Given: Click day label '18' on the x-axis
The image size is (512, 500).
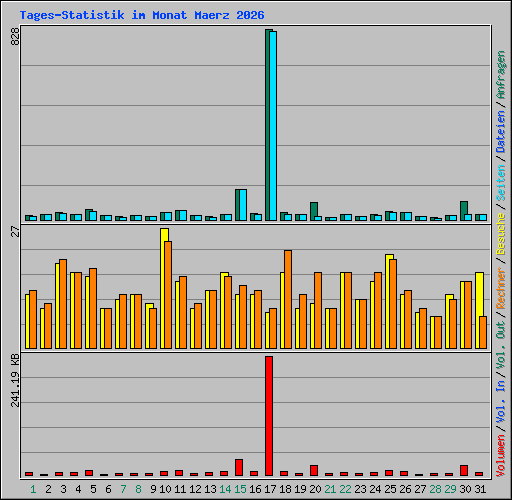Looking at the screenshot, I should tap(285, 489).
